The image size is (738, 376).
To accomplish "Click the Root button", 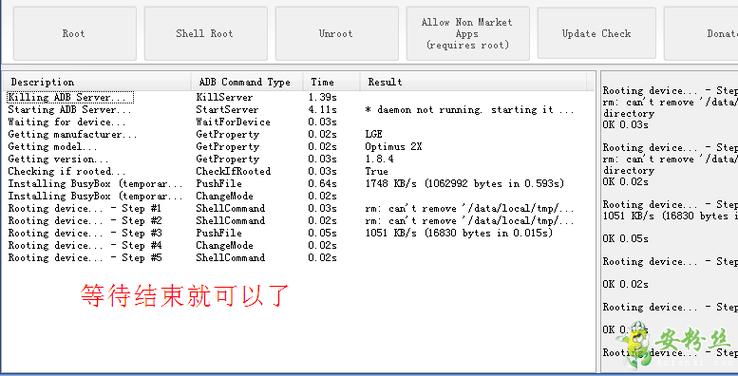I will (75, 33).
